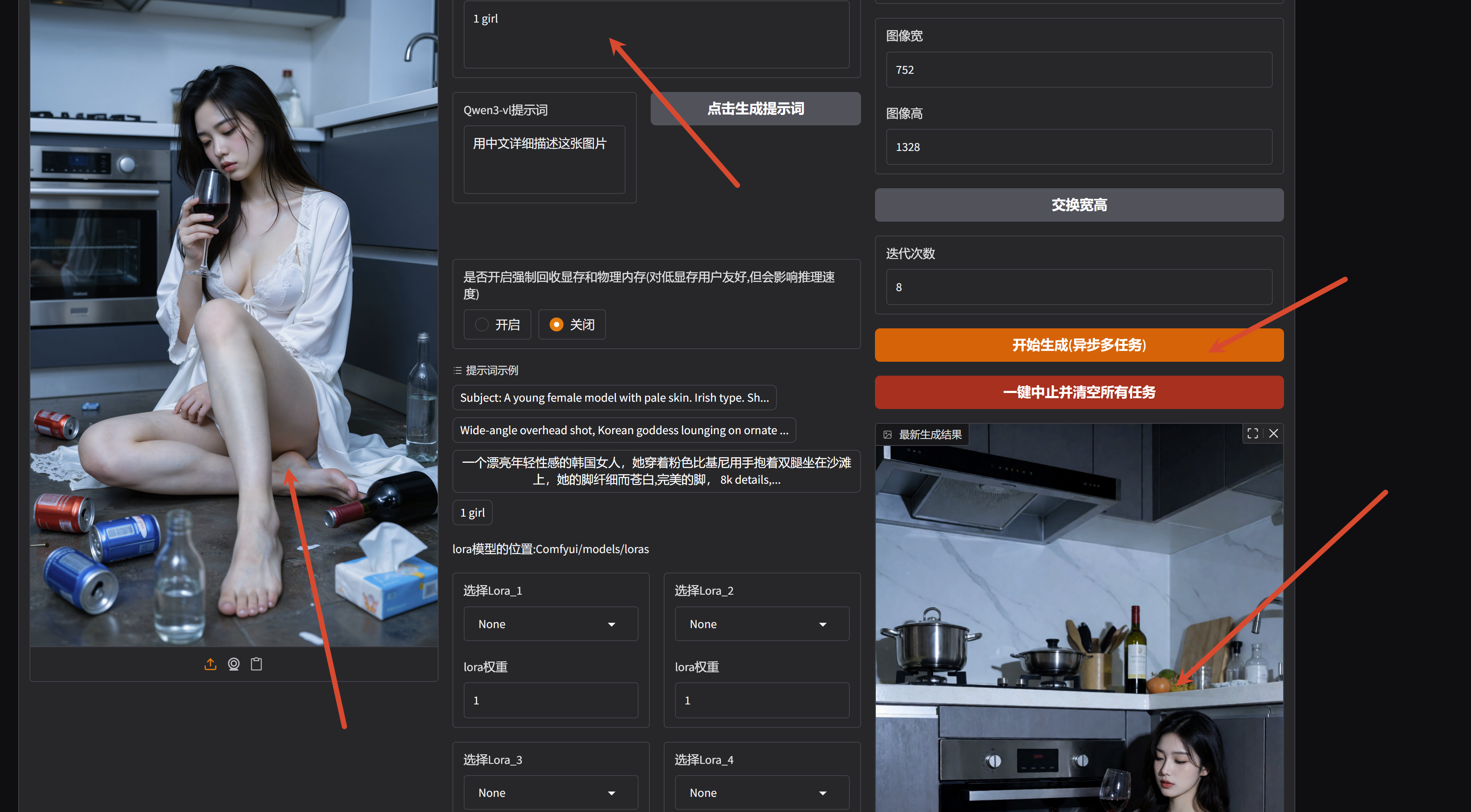Close the latest generated result image
The width and height of the screenshot is (1471, 812).
coord(1274,433)
